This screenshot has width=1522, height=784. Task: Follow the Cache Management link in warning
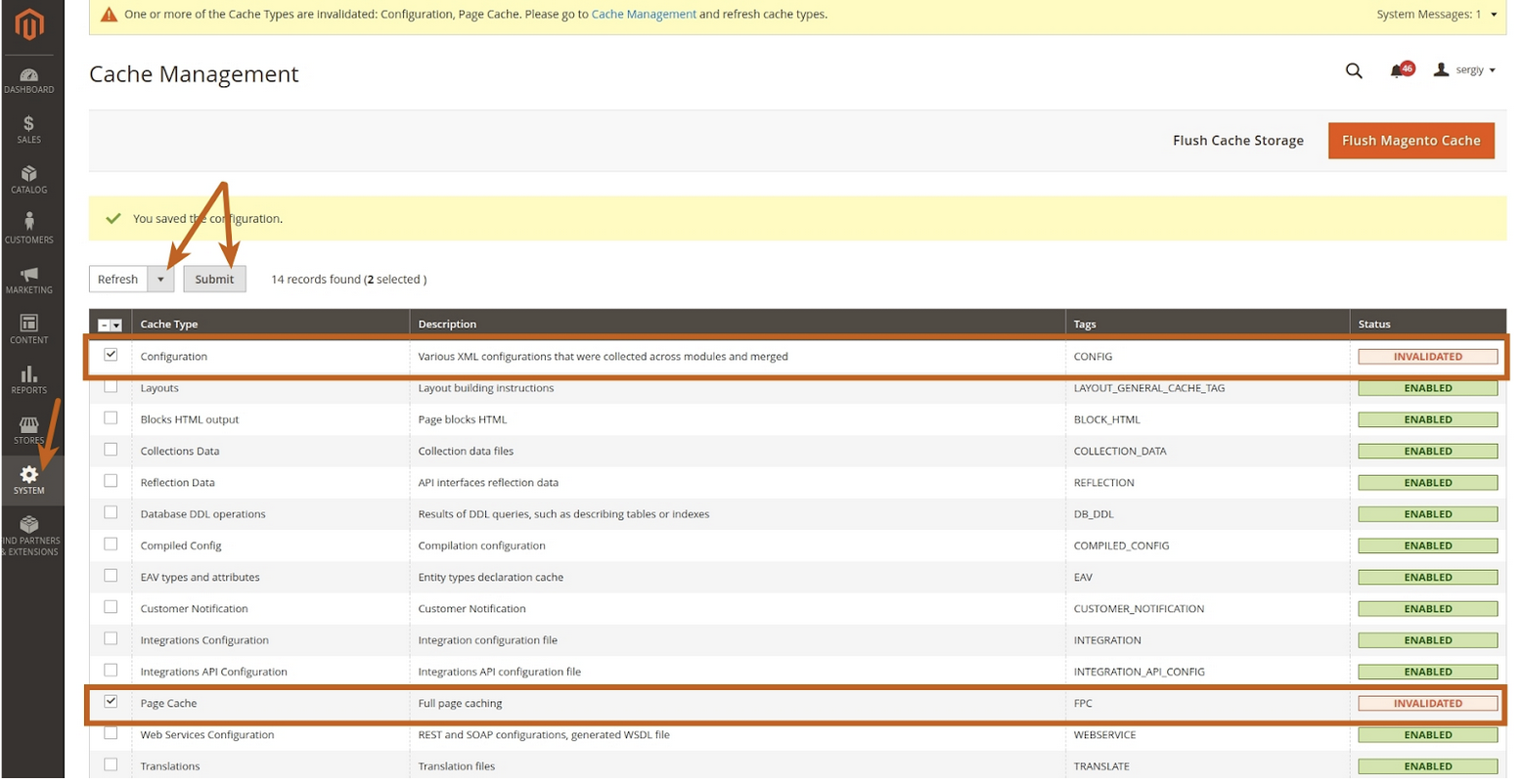[645, 15]
